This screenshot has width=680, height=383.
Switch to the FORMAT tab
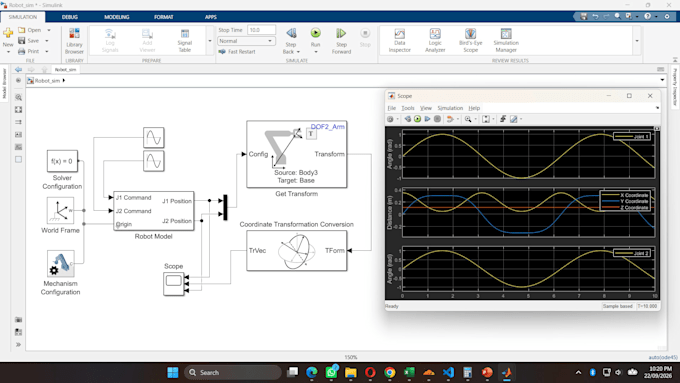pyautogui.click(x=163, y=17)
